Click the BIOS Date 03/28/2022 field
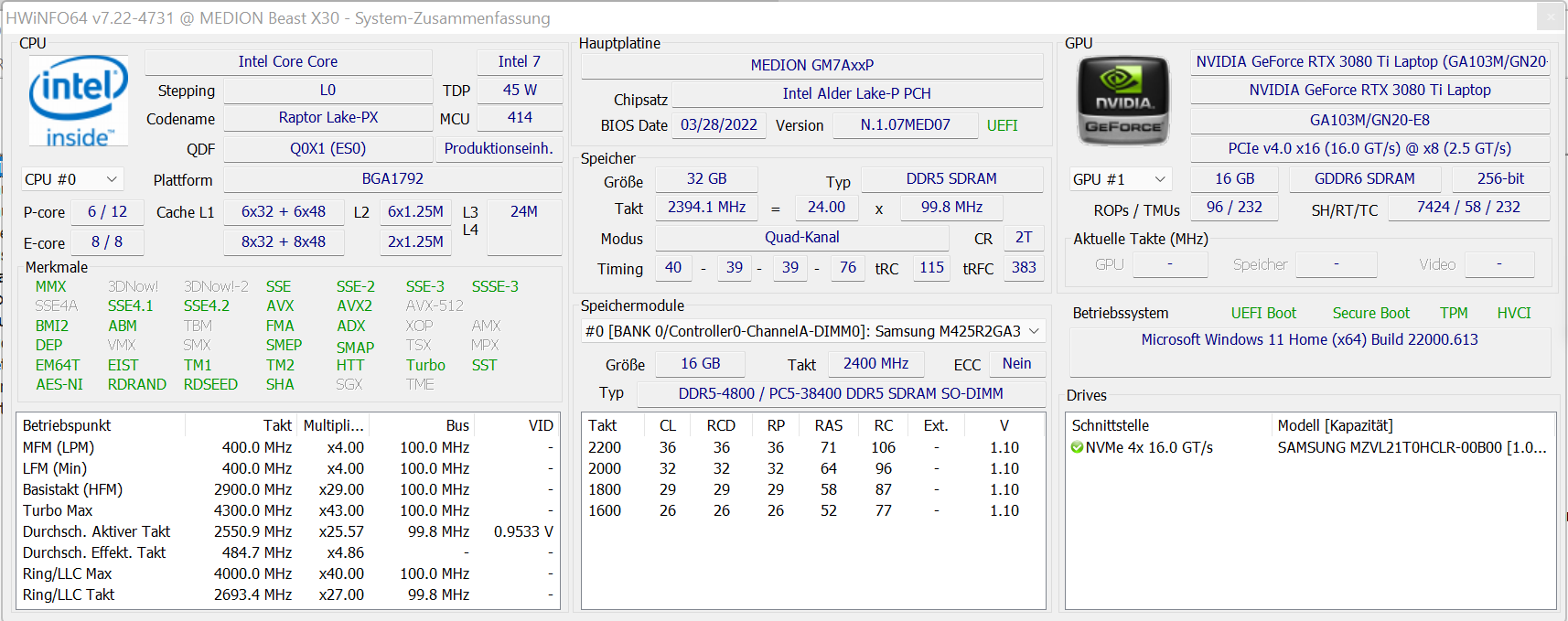Screen dimensions: 1568x621 719,125
